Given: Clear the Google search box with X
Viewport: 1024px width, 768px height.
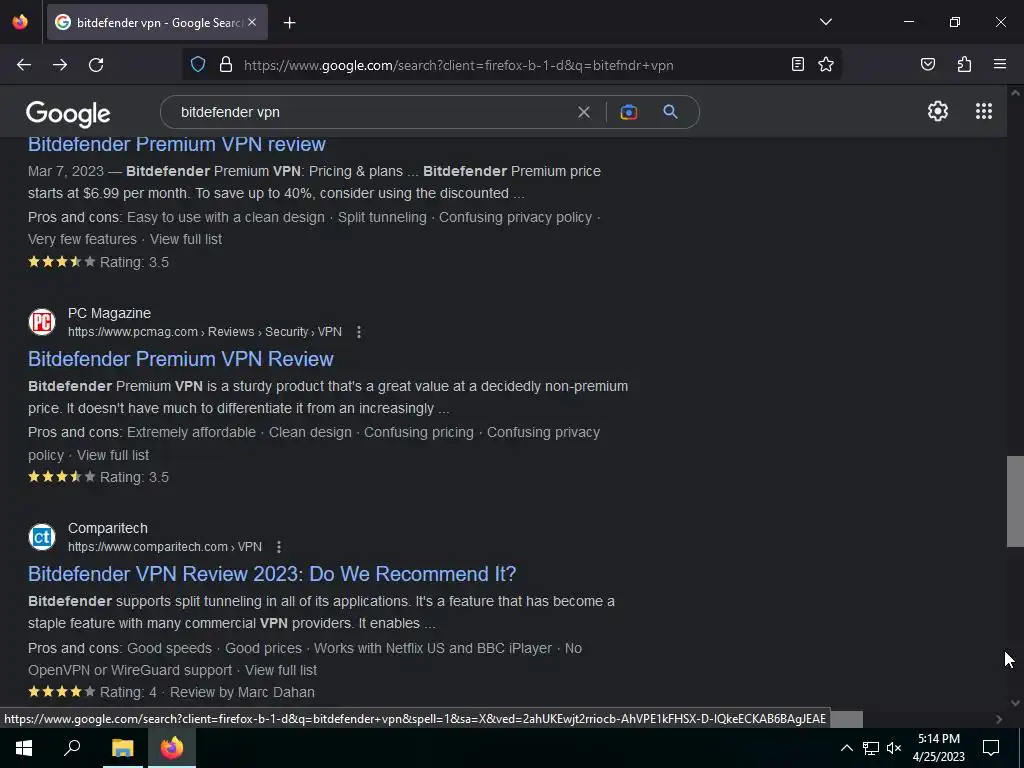Looking at the screenshot, I should pyautogui.click(x=584, y=112).
